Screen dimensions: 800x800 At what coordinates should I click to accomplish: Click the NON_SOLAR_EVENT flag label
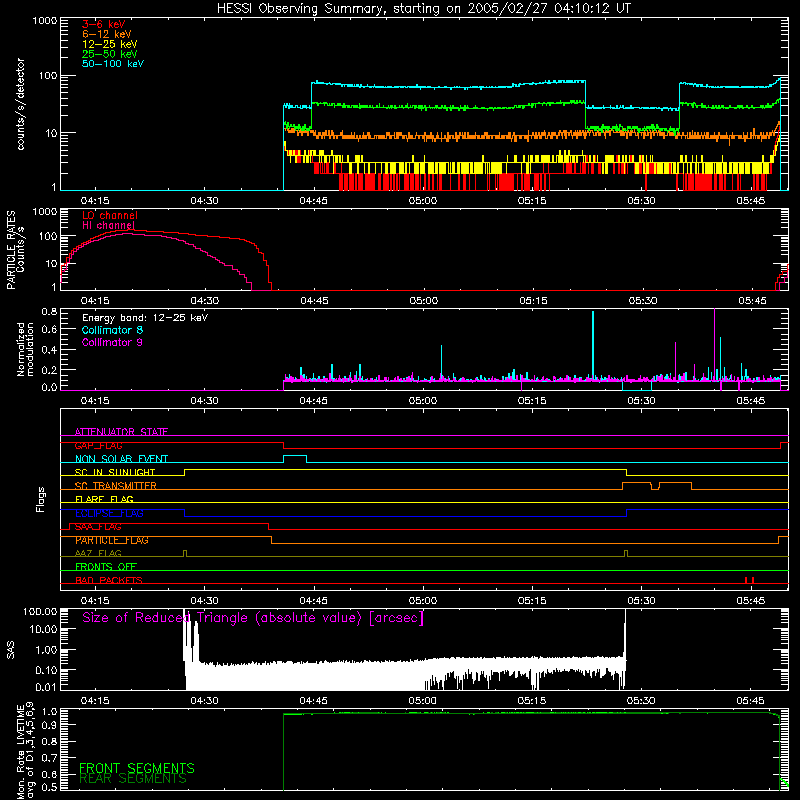click(121, 459)
